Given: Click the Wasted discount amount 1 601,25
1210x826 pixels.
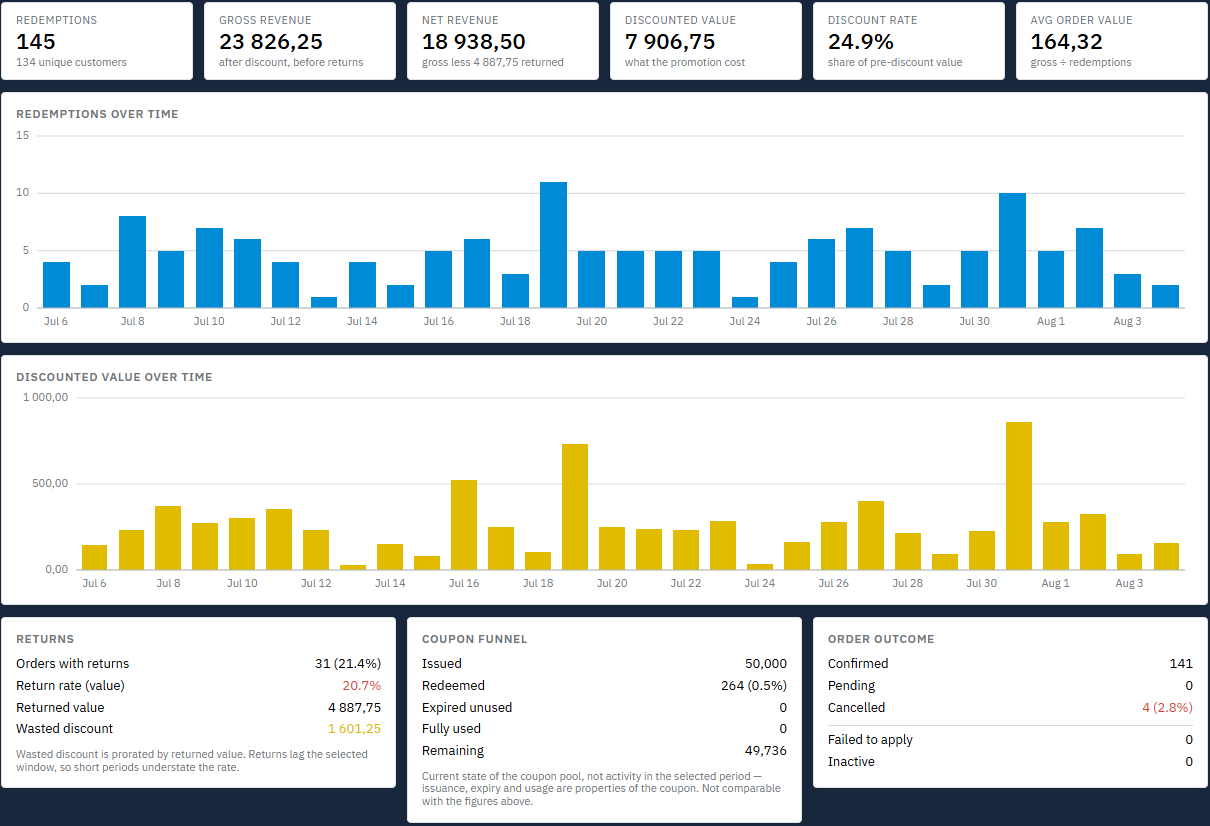Looking at the screenshot, I should pyautogui.click(x=354, y=729).
